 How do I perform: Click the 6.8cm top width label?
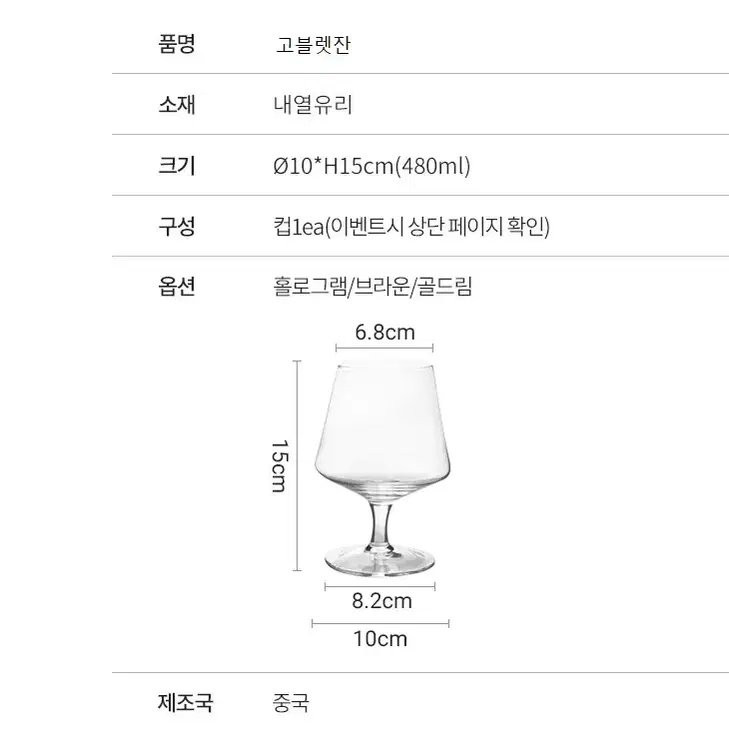[x=385, y=332]
